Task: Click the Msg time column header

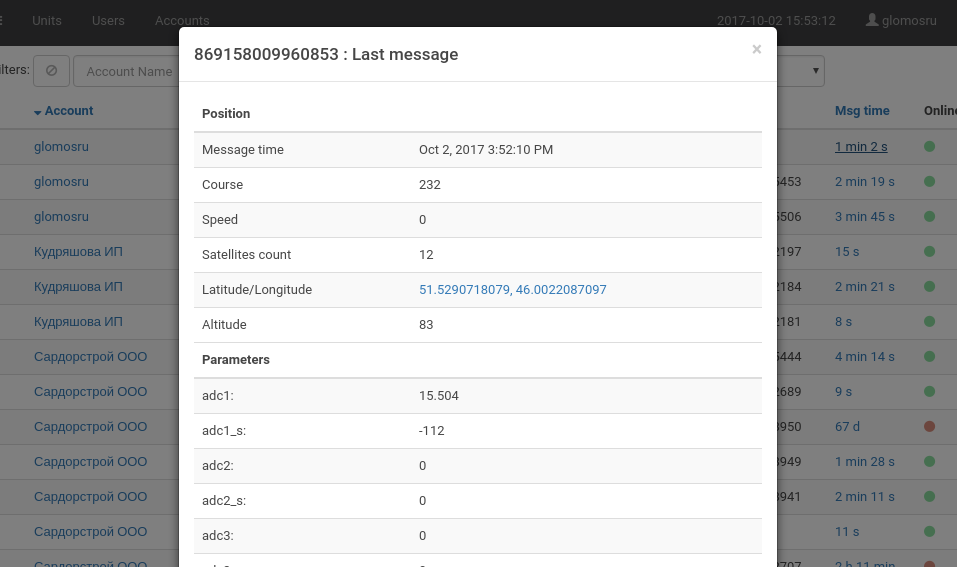Action: coord(861,111)
